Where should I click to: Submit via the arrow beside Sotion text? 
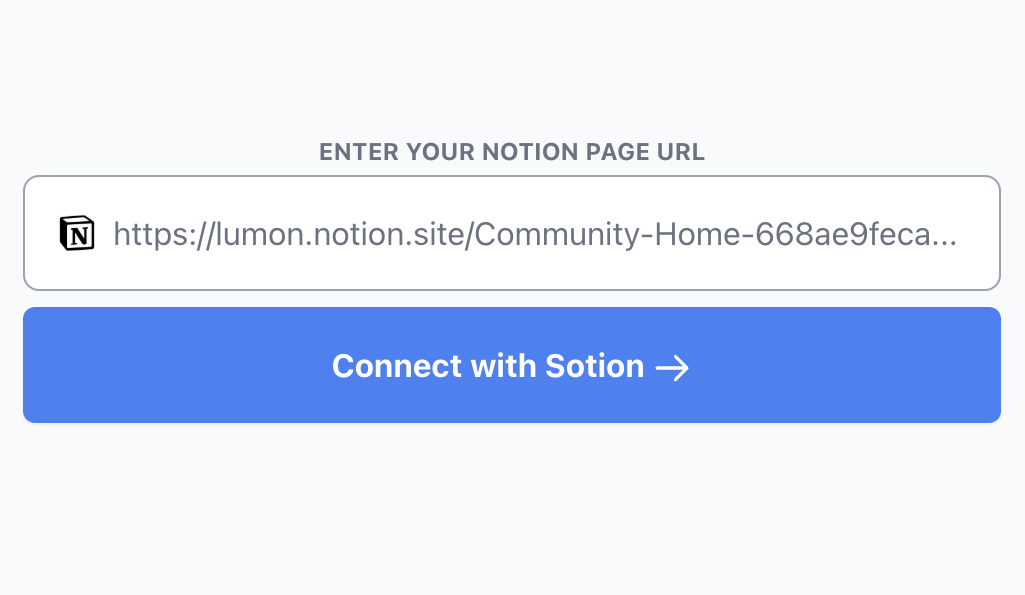click(673, 367)
